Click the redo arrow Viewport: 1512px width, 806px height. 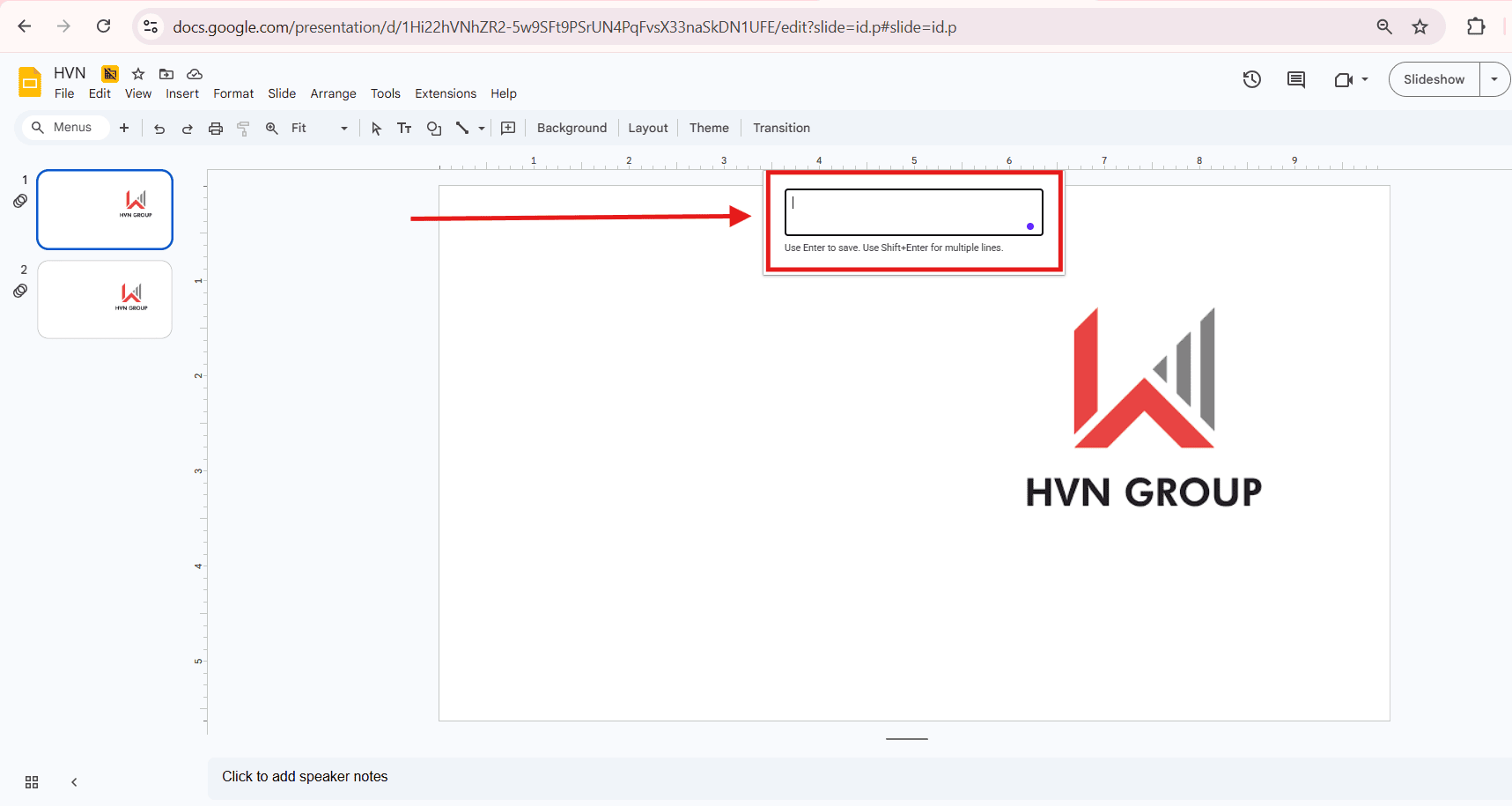pos(187,129)
